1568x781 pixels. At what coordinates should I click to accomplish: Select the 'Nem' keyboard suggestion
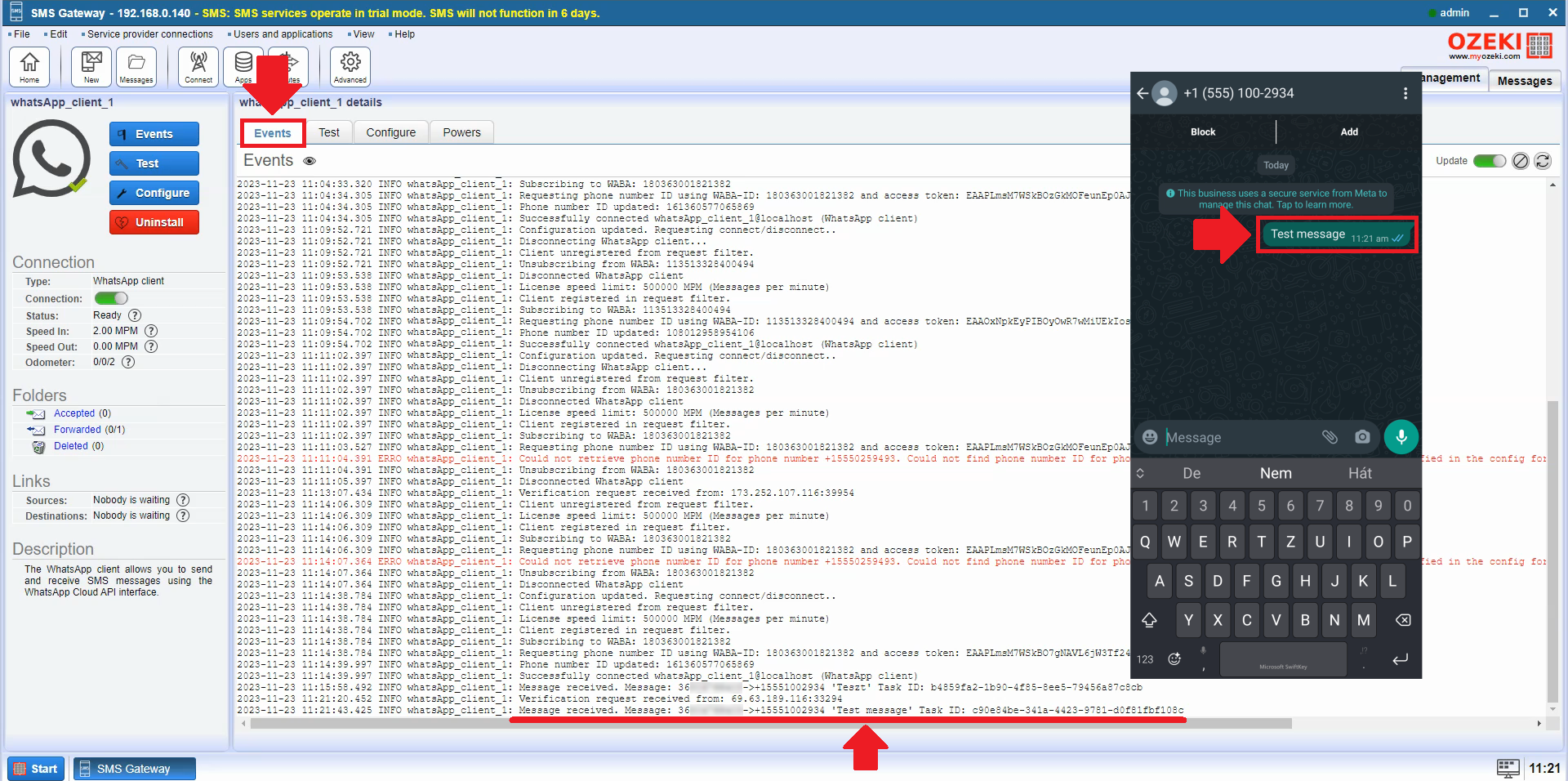click(x=1276, y=473)
